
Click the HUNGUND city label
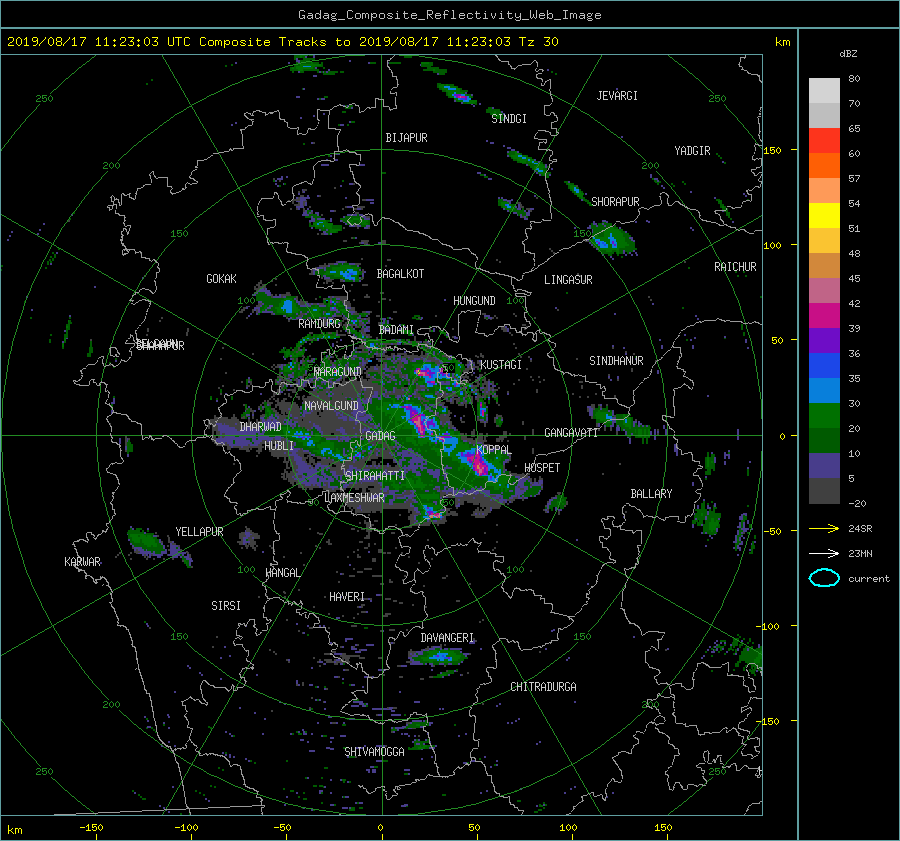coord(474,301)
